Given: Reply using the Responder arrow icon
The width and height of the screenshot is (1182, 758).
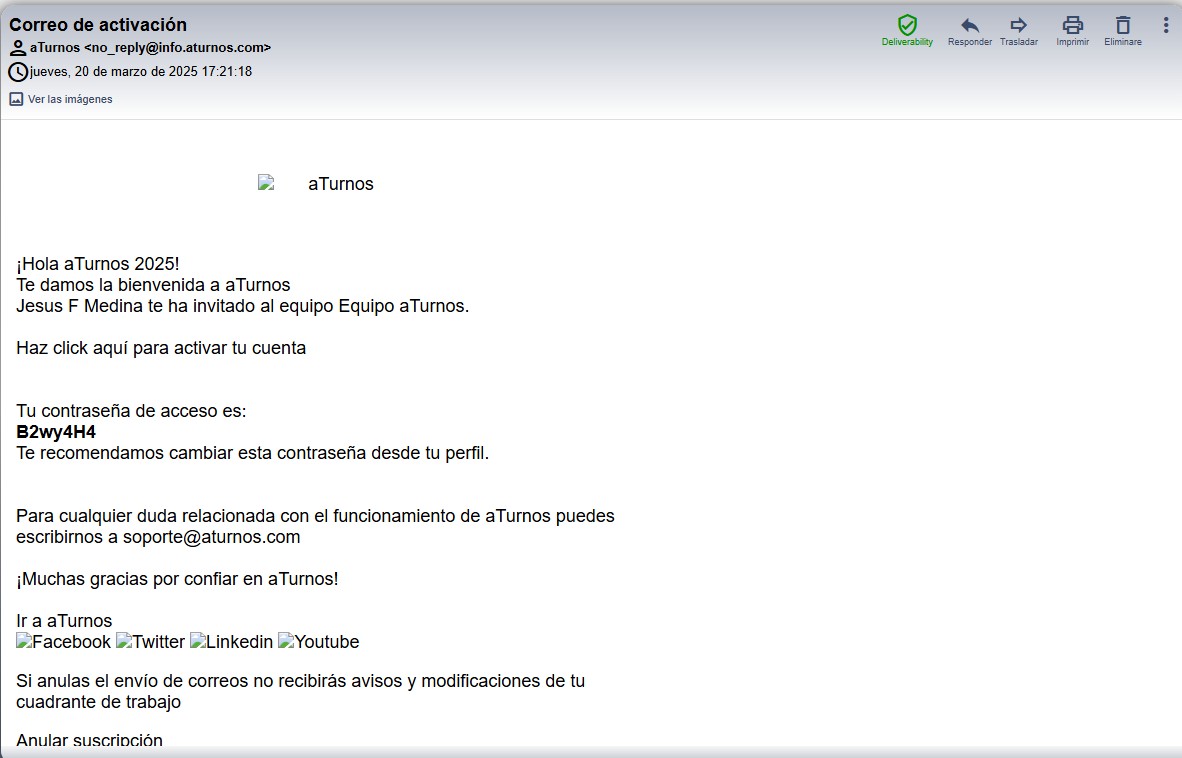Looking at the screenshot, I should [x=969, y=25].
